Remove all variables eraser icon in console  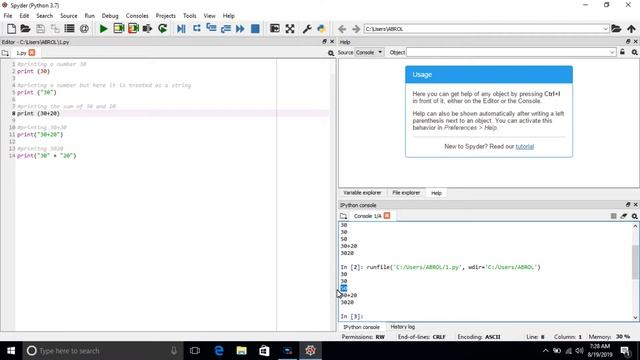pyautogui.click(x=624, y=216)
